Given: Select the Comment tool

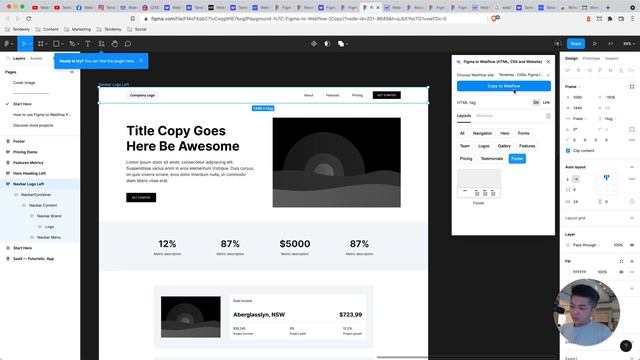Looking at the screenshot, I should point(128,44).
